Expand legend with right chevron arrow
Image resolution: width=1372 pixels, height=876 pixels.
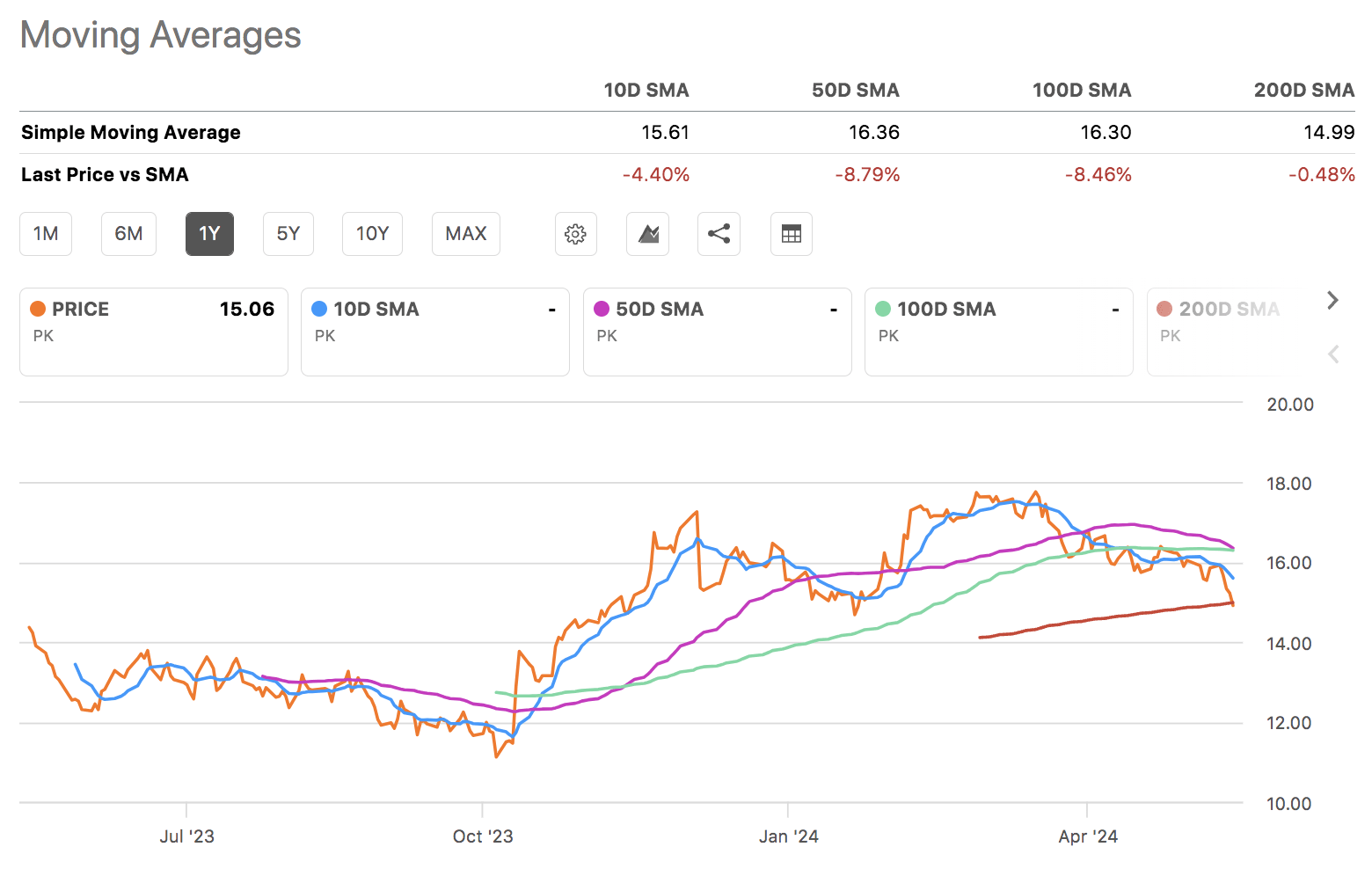click(1332, 300)
